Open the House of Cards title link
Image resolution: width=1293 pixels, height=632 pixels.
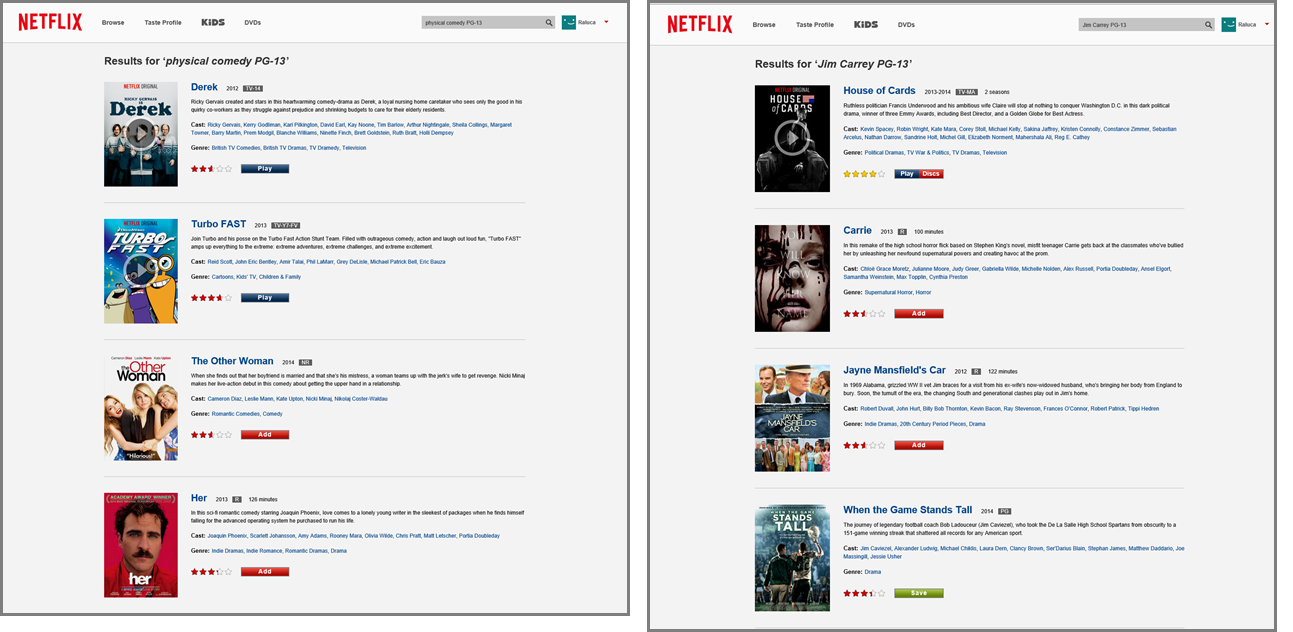[x=879, y=91]
